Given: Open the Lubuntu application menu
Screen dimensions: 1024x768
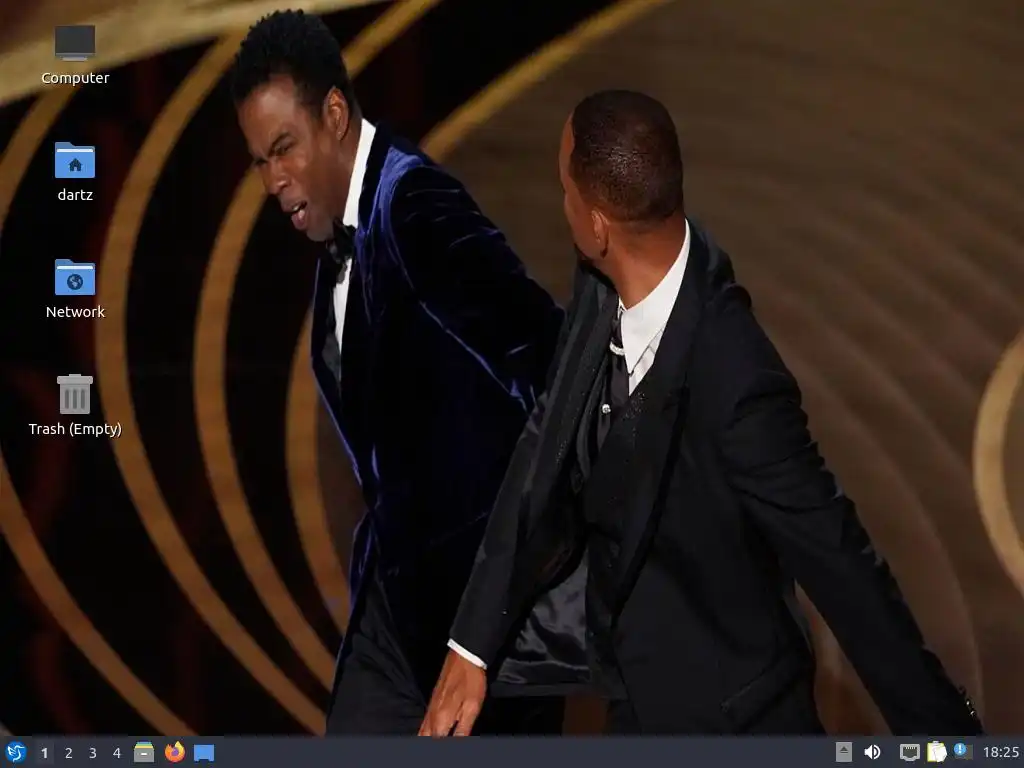Looking at the screenshot, I should pos(16,752).
